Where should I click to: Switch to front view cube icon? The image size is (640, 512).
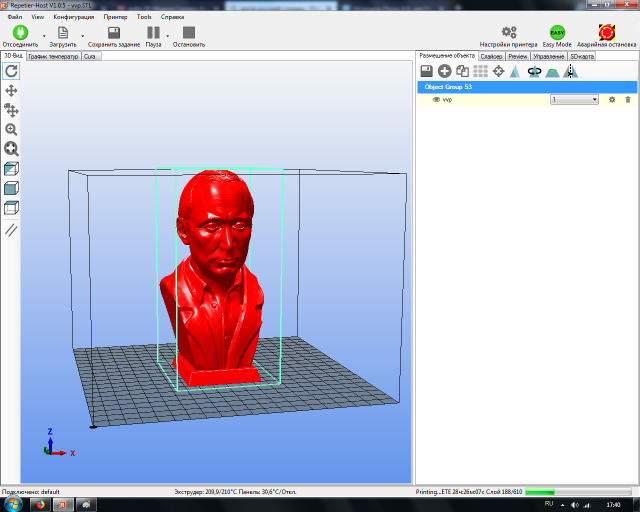point(11,188)
